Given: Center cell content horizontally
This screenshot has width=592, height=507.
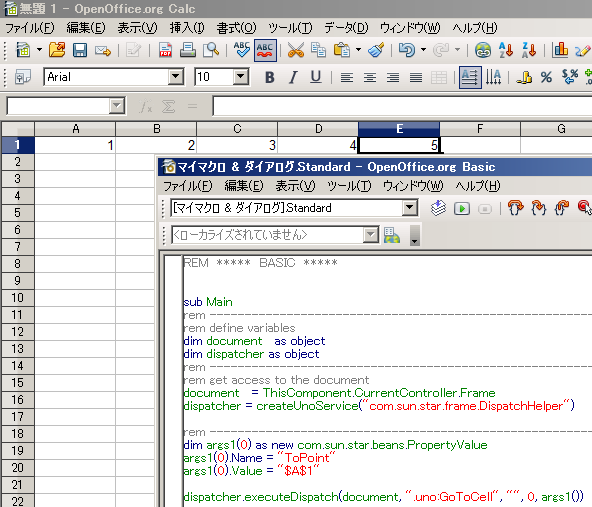Looking at the screenshot, I should (x=370, y=77).
